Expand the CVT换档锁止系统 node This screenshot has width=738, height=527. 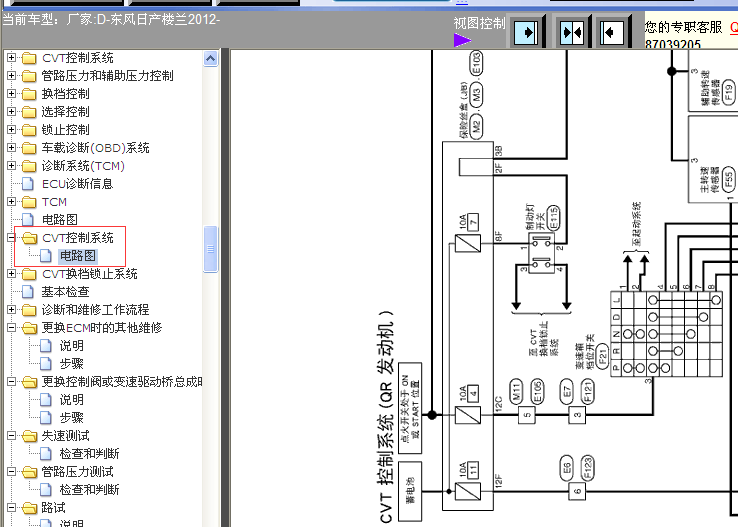point(12,273)
